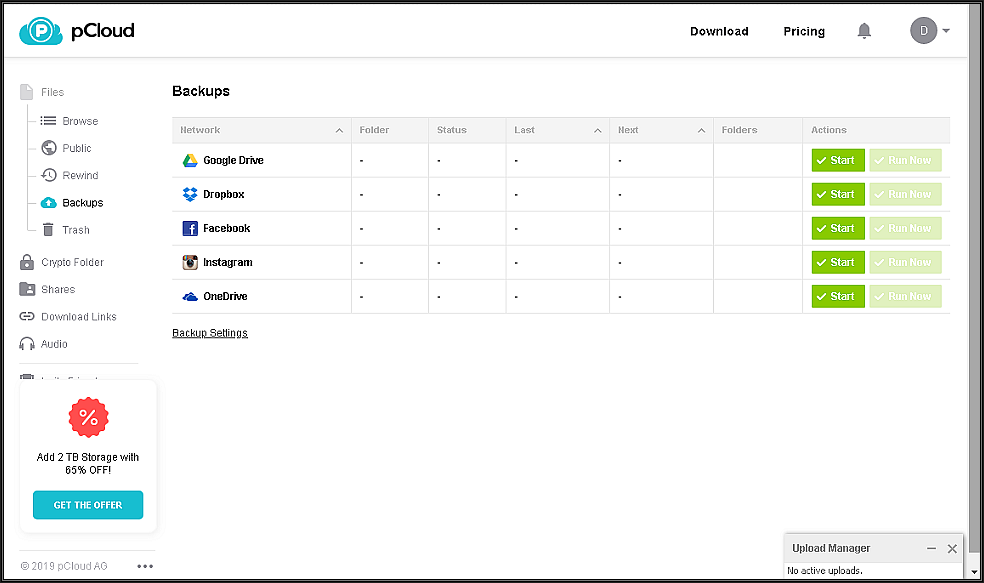Viewport: 984px width, 583px height.
Task: Click the OneDrive icon
Action: click(190, 296)
